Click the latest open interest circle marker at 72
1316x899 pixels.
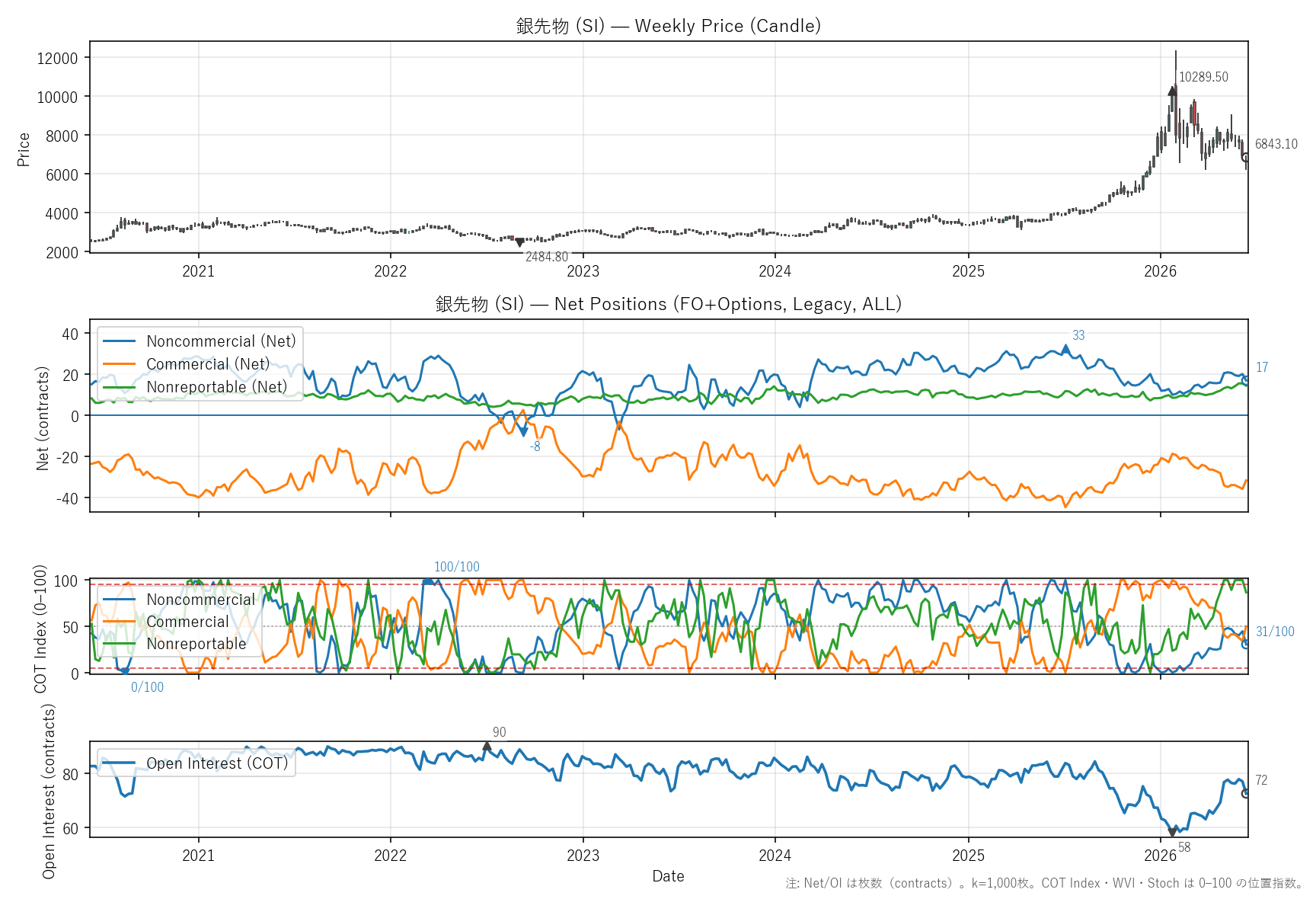pyautogui.click(x=1246, y=793)
